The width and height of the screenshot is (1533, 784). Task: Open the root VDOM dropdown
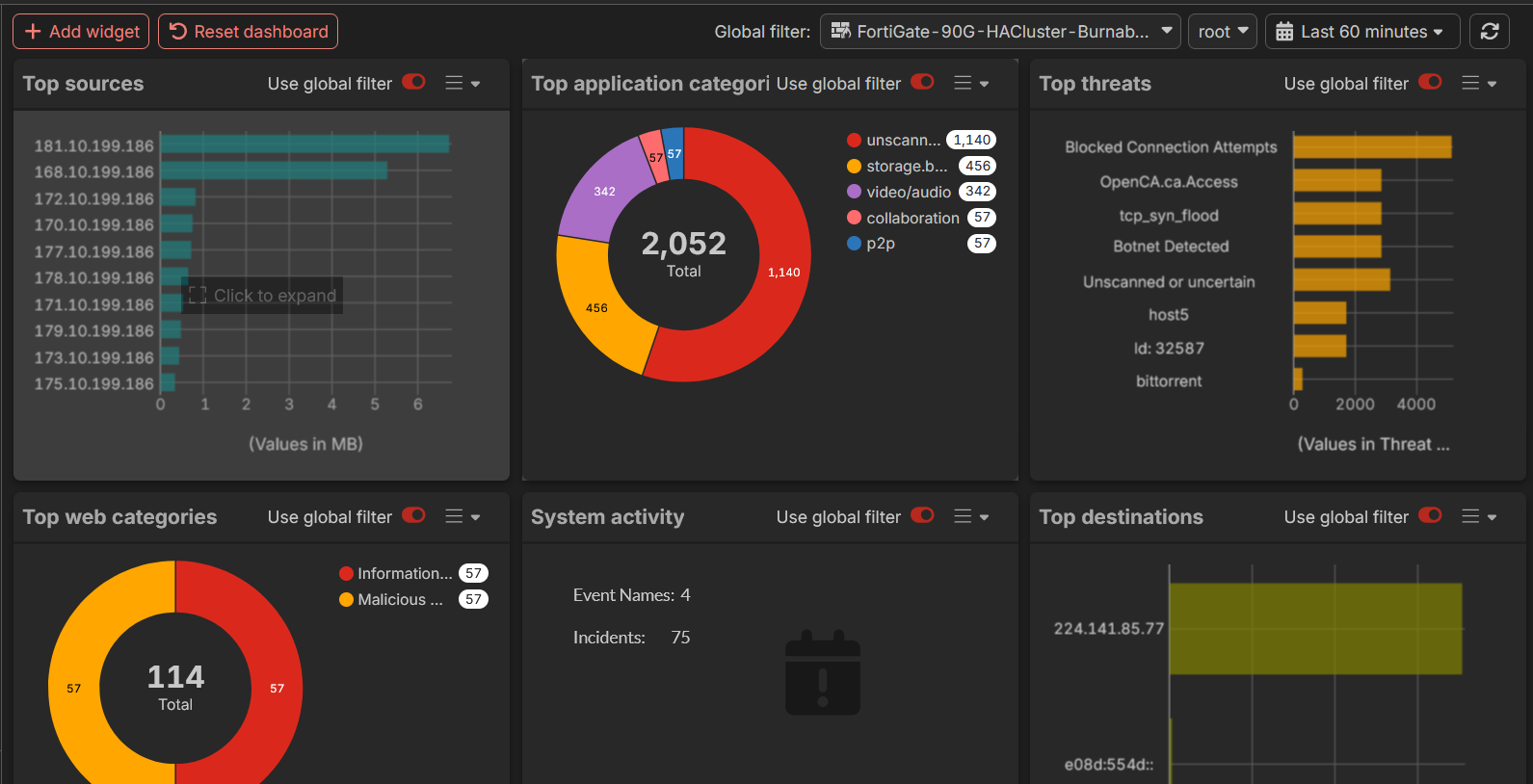1223,32
